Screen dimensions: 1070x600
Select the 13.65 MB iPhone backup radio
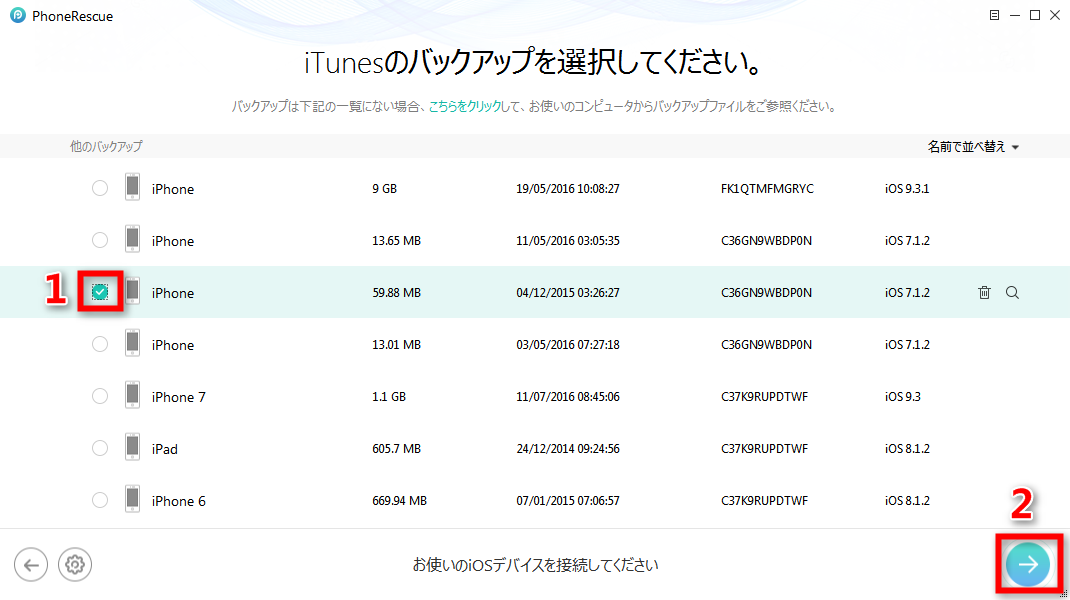[100, 240]
